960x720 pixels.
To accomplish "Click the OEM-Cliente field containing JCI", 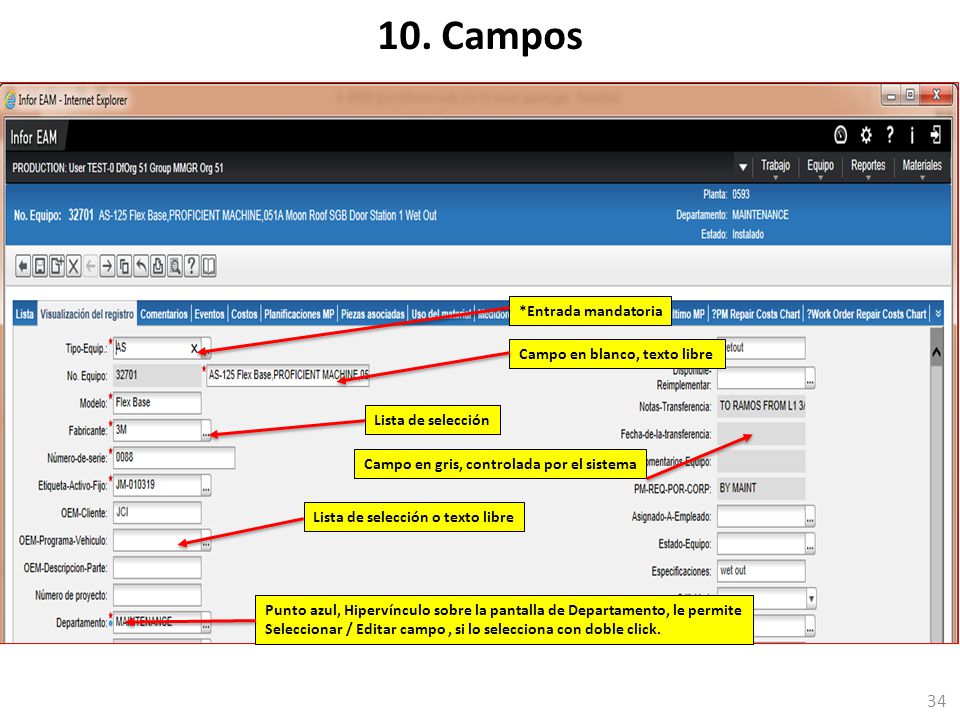I will coord(157,513).
